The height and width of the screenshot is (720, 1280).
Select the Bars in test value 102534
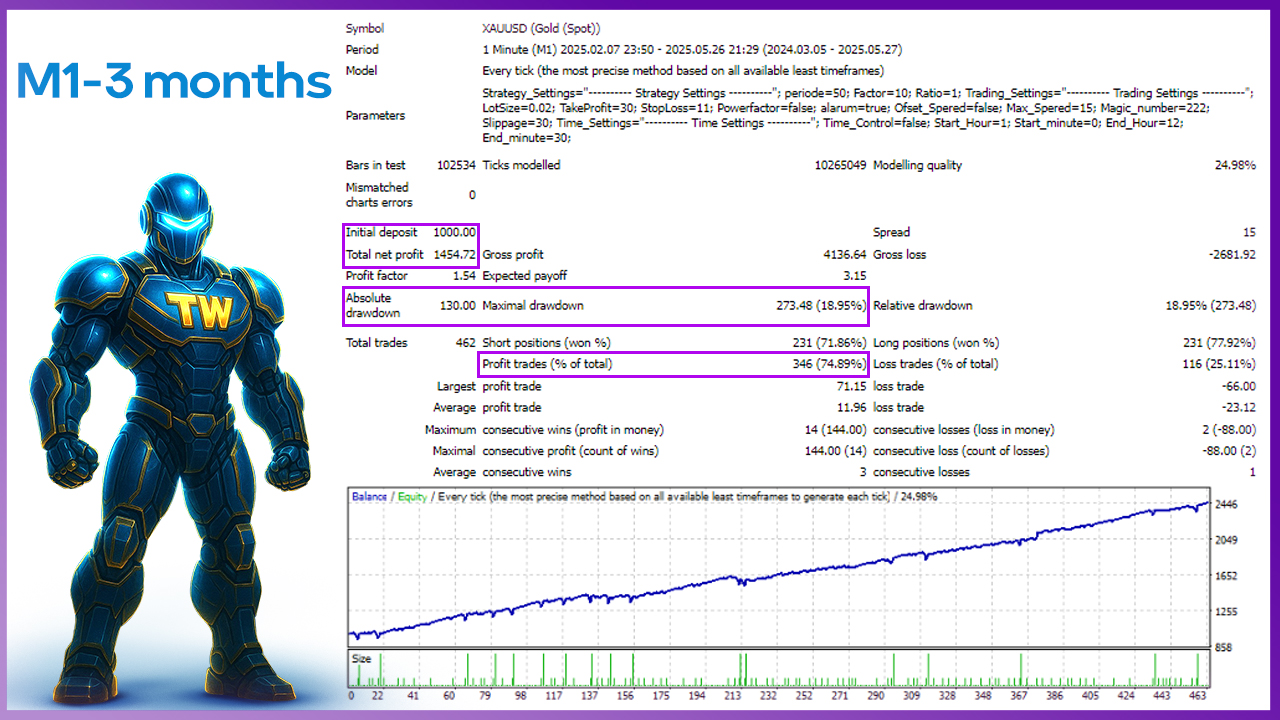[x=457, y=166]
